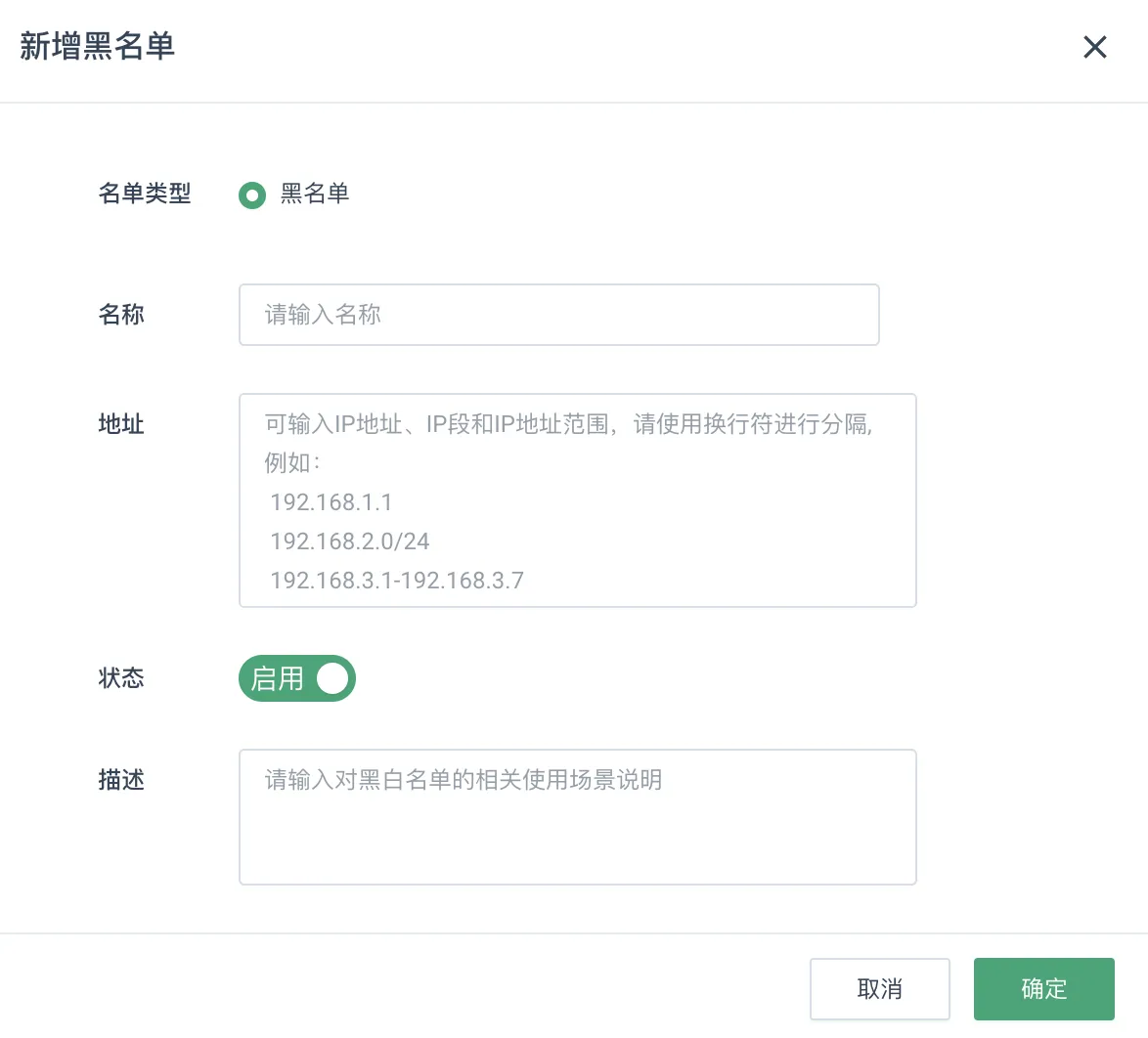Click the 名称 field label
1148x1038 pixels.
point(121,315)
